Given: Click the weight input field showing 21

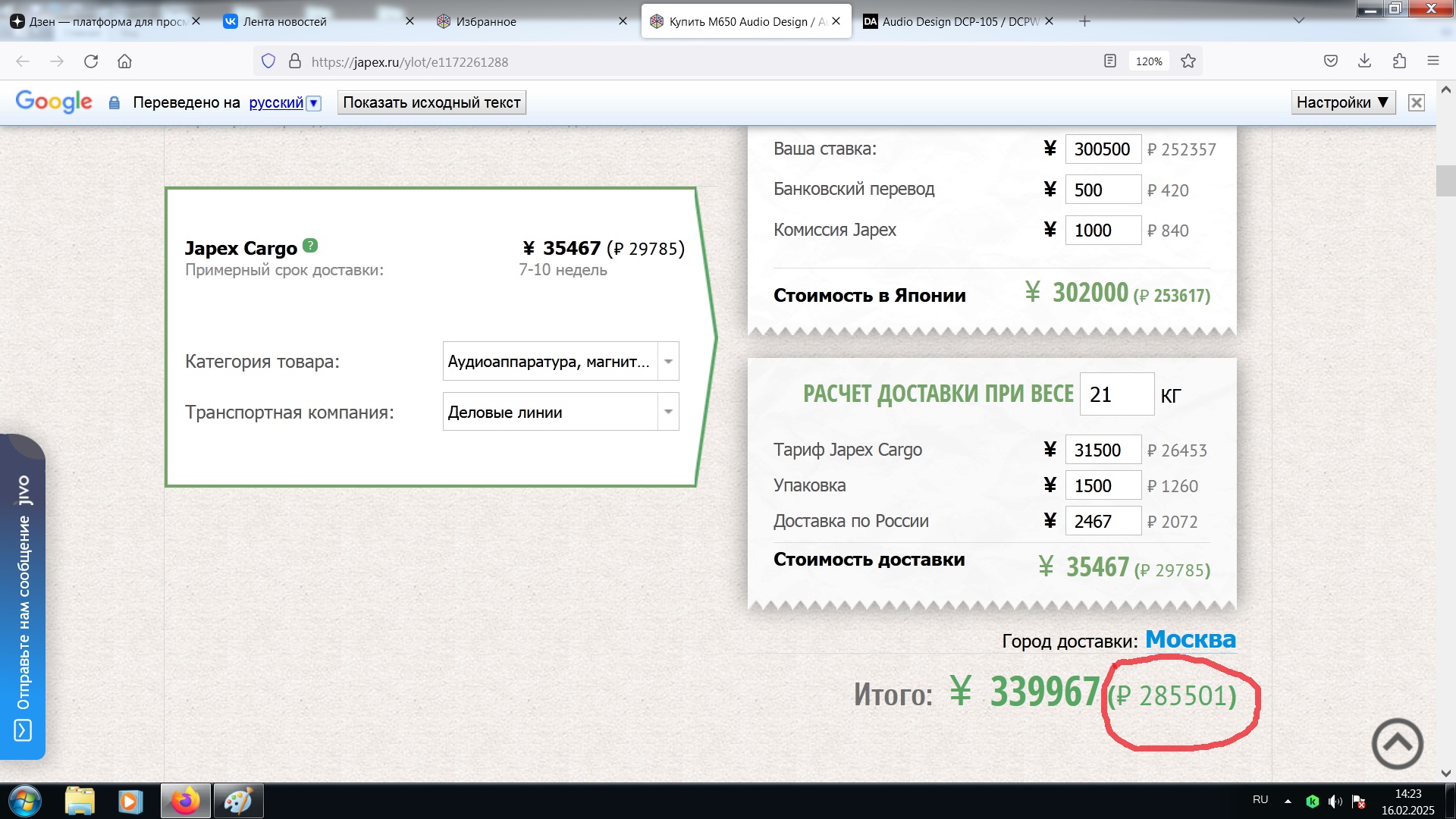Looking at the screenshot, I should (1116, 394).
